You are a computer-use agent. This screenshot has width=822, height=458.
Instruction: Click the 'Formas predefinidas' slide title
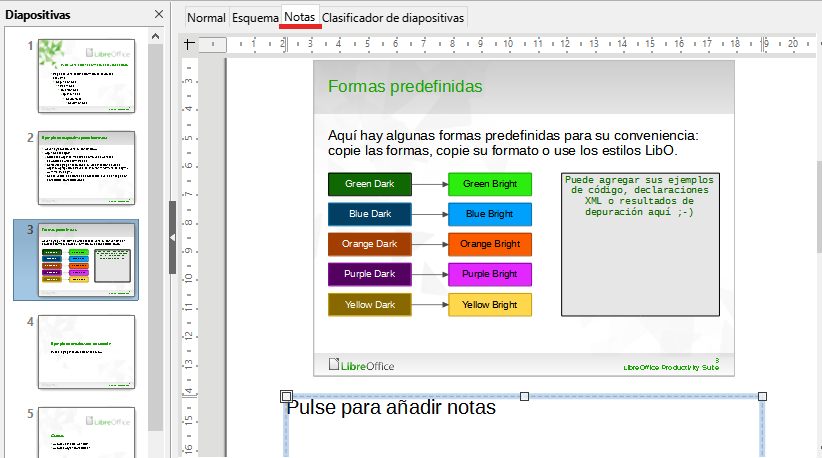click(x=405, y=86)
